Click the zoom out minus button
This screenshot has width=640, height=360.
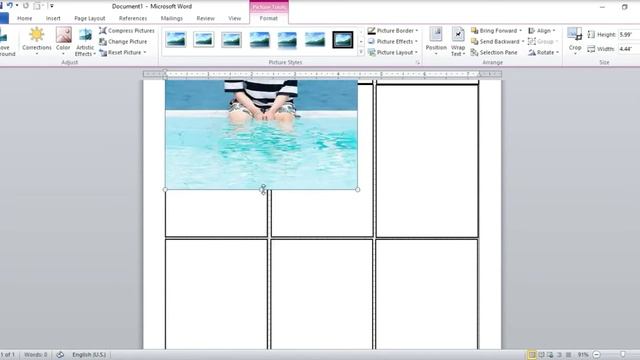coord(597,355)
